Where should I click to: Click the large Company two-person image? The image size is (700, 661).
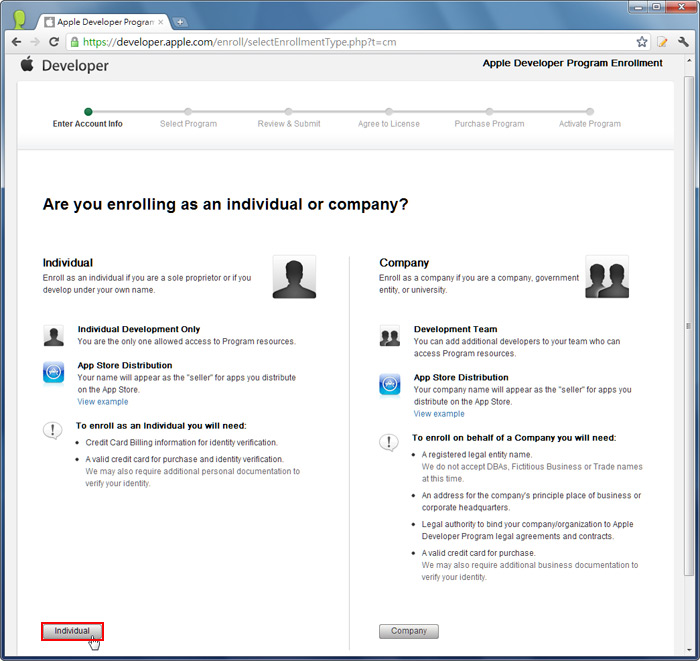coord(607,277)
